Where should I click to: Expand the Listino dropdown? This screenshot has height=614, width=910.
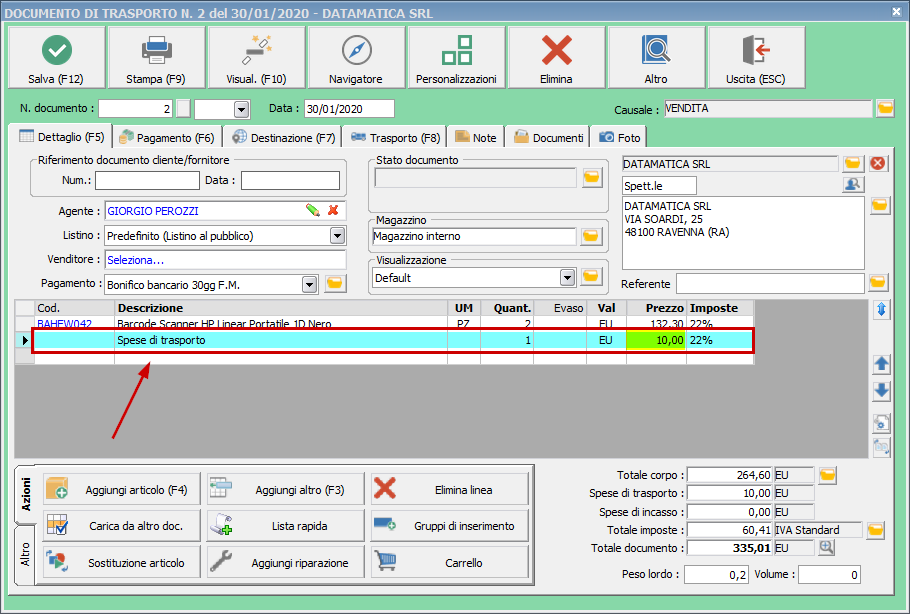click(x=337, y=236)
